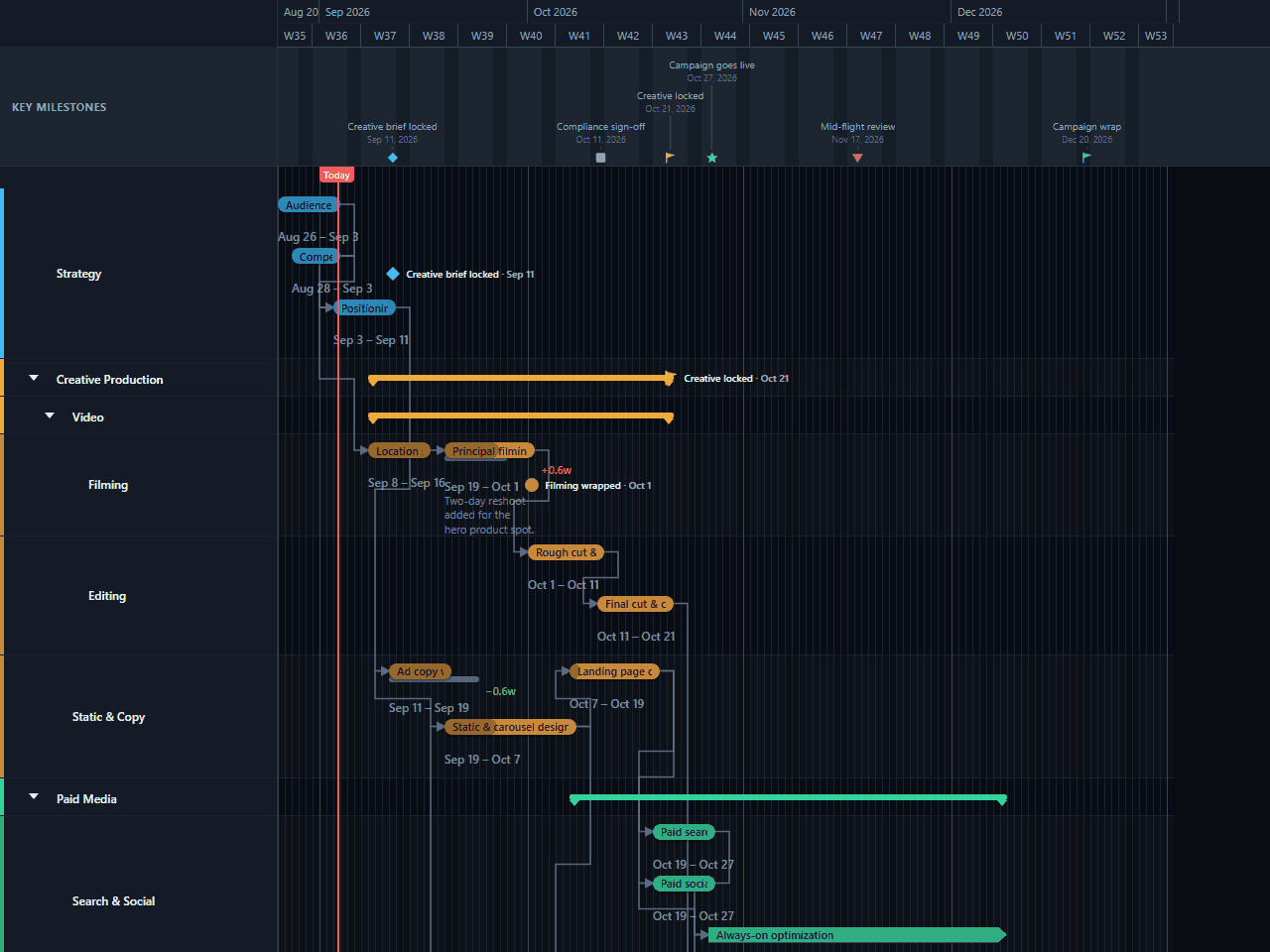Click the 'Filming wrapped · Oct 1' label

tap(598, 485)
